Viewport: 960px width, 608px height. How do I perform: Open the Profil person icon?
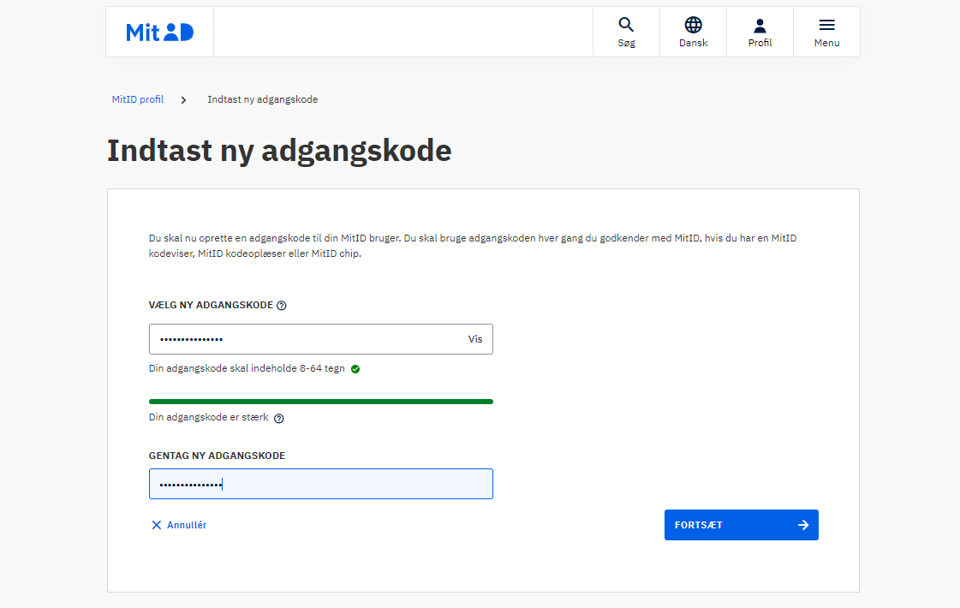[x=760, y=25]
